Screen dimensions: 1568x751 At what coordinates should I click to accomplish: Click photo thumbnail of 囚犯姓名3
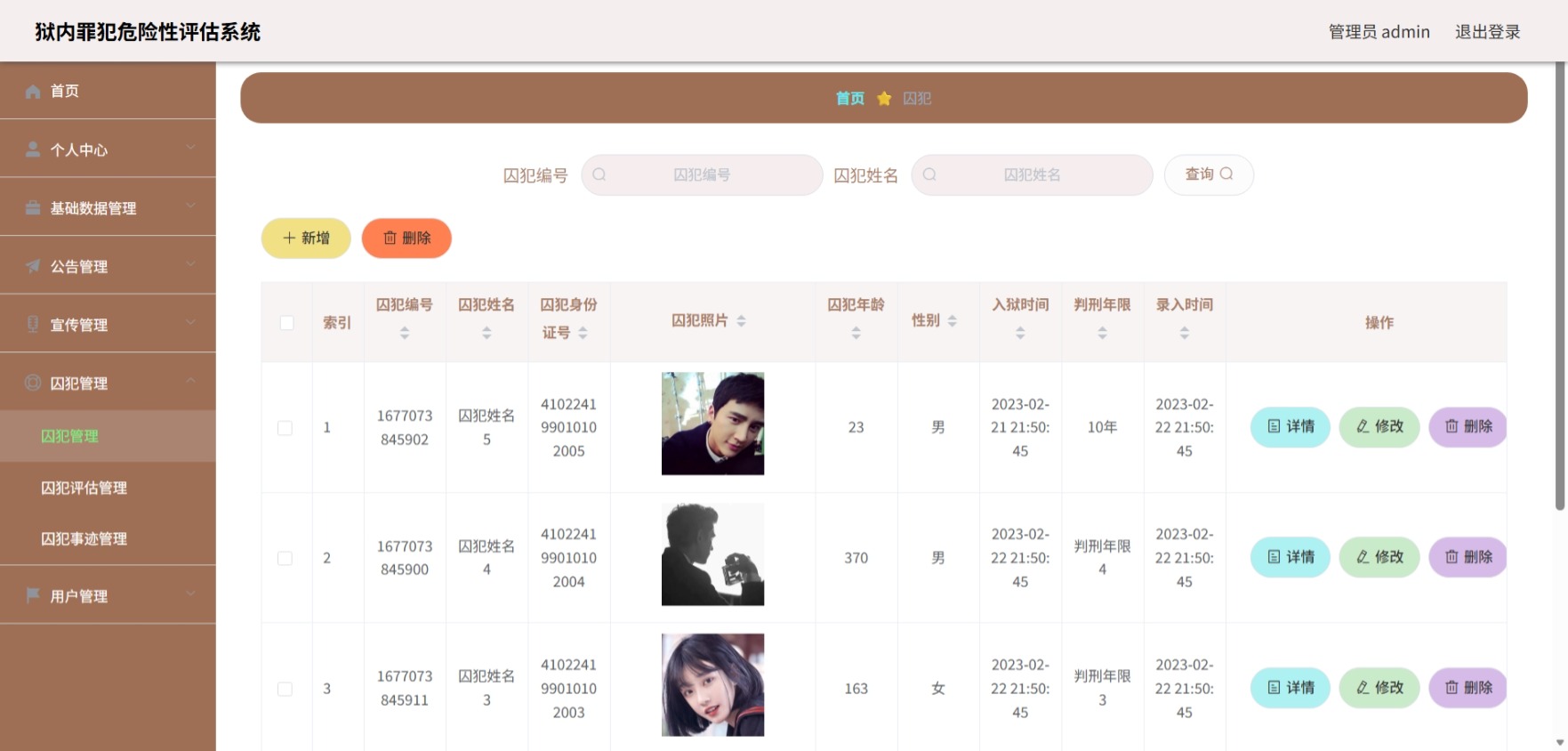[x=712, y=685]
